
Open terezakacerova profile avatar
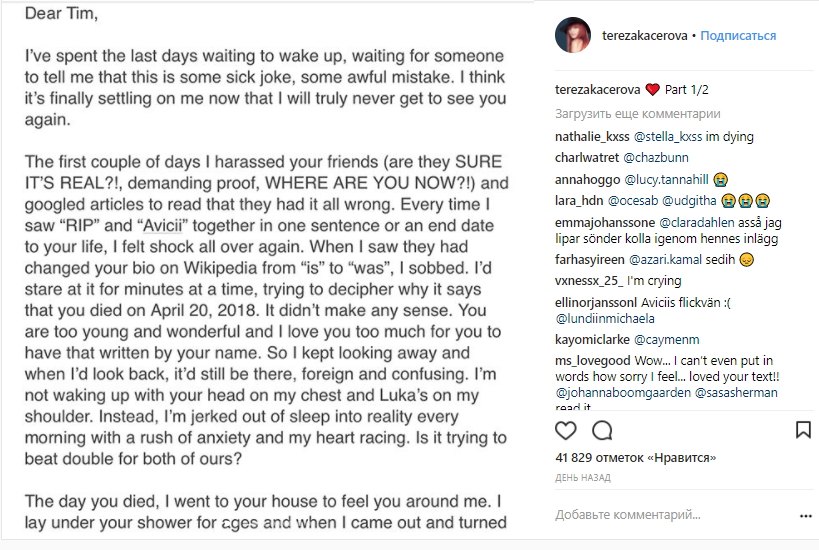point(573,36)
